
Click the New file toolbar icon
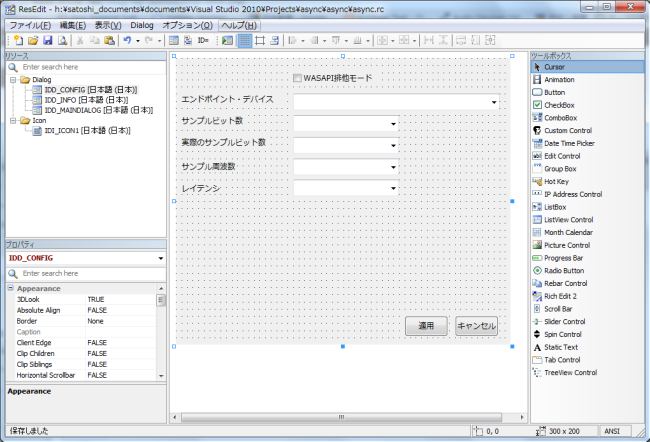click(19, 40)
